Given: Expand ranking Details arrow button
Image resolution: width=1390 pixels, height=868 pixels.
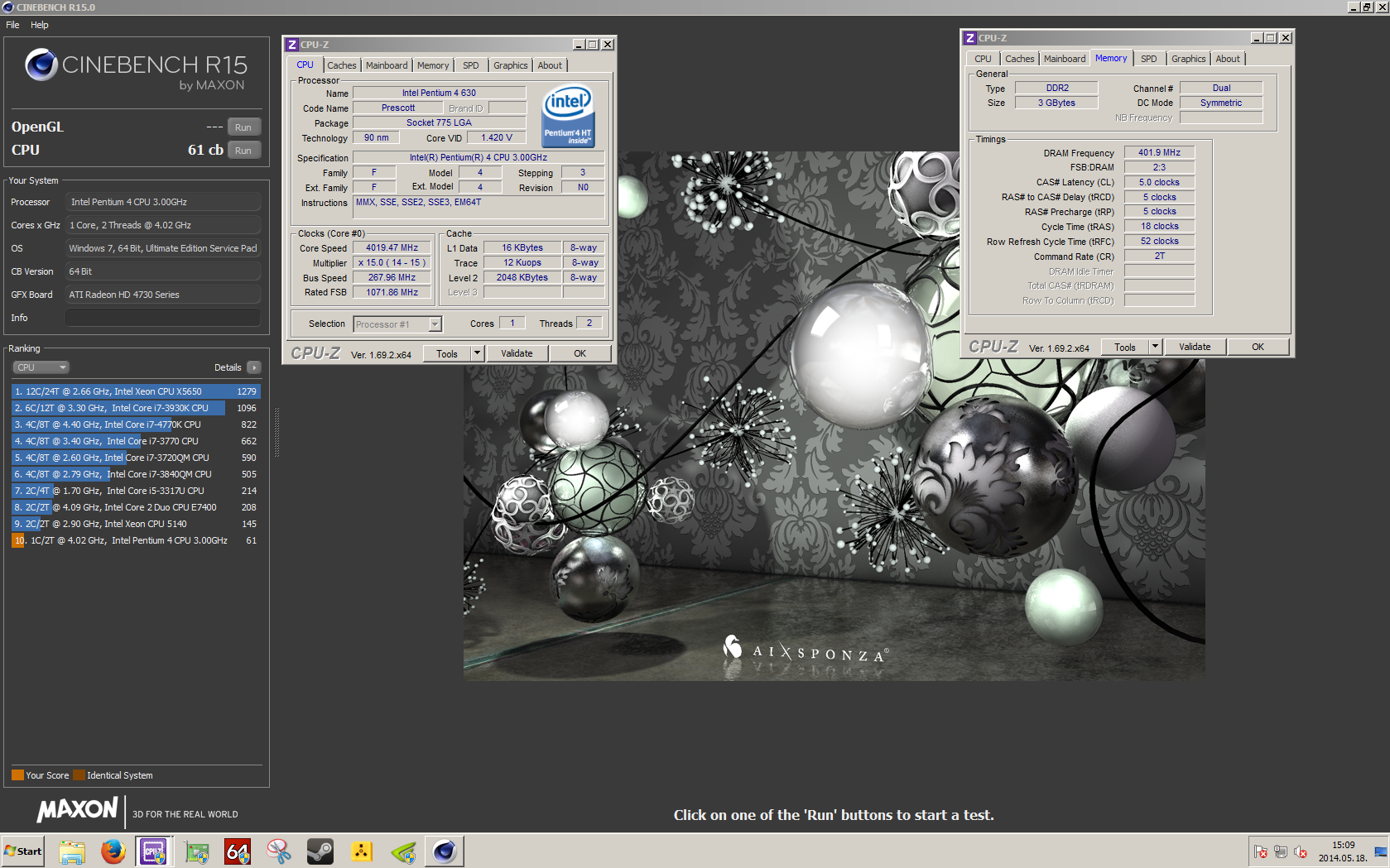Looking at the screenshot, I should point(254,367).
